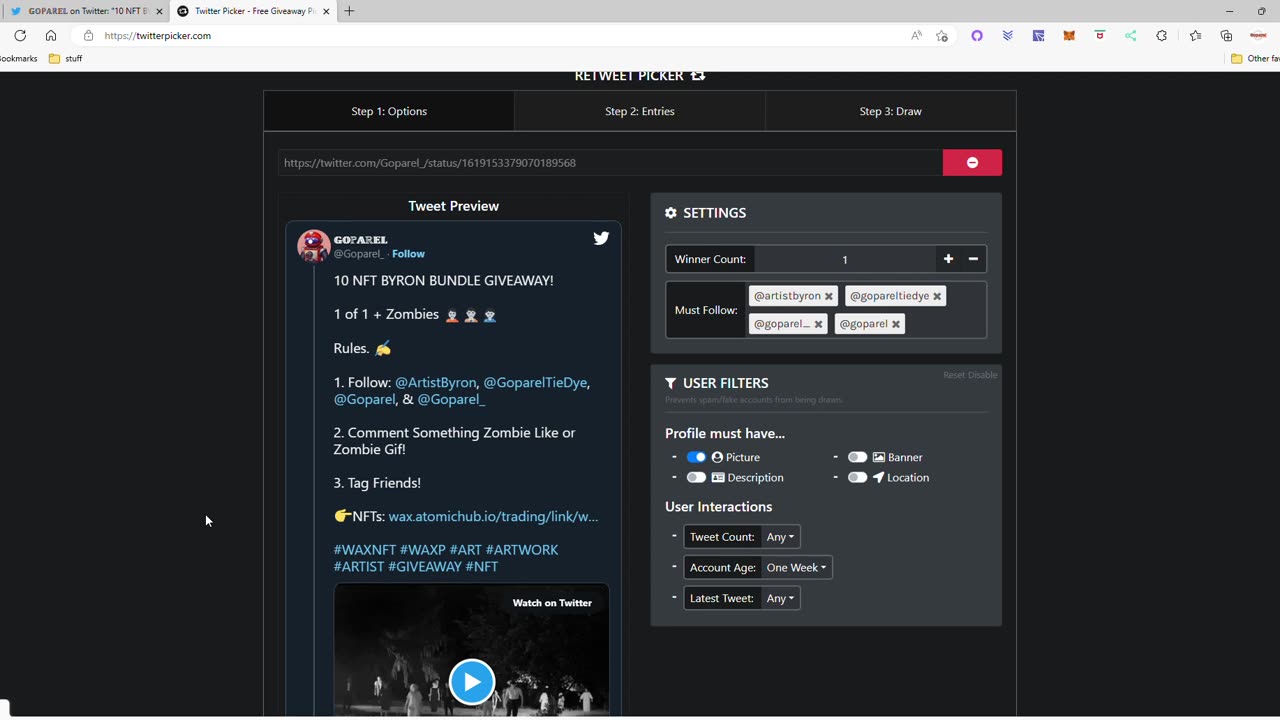Click the retweet icon beside RETWEET PICKER

698,76
